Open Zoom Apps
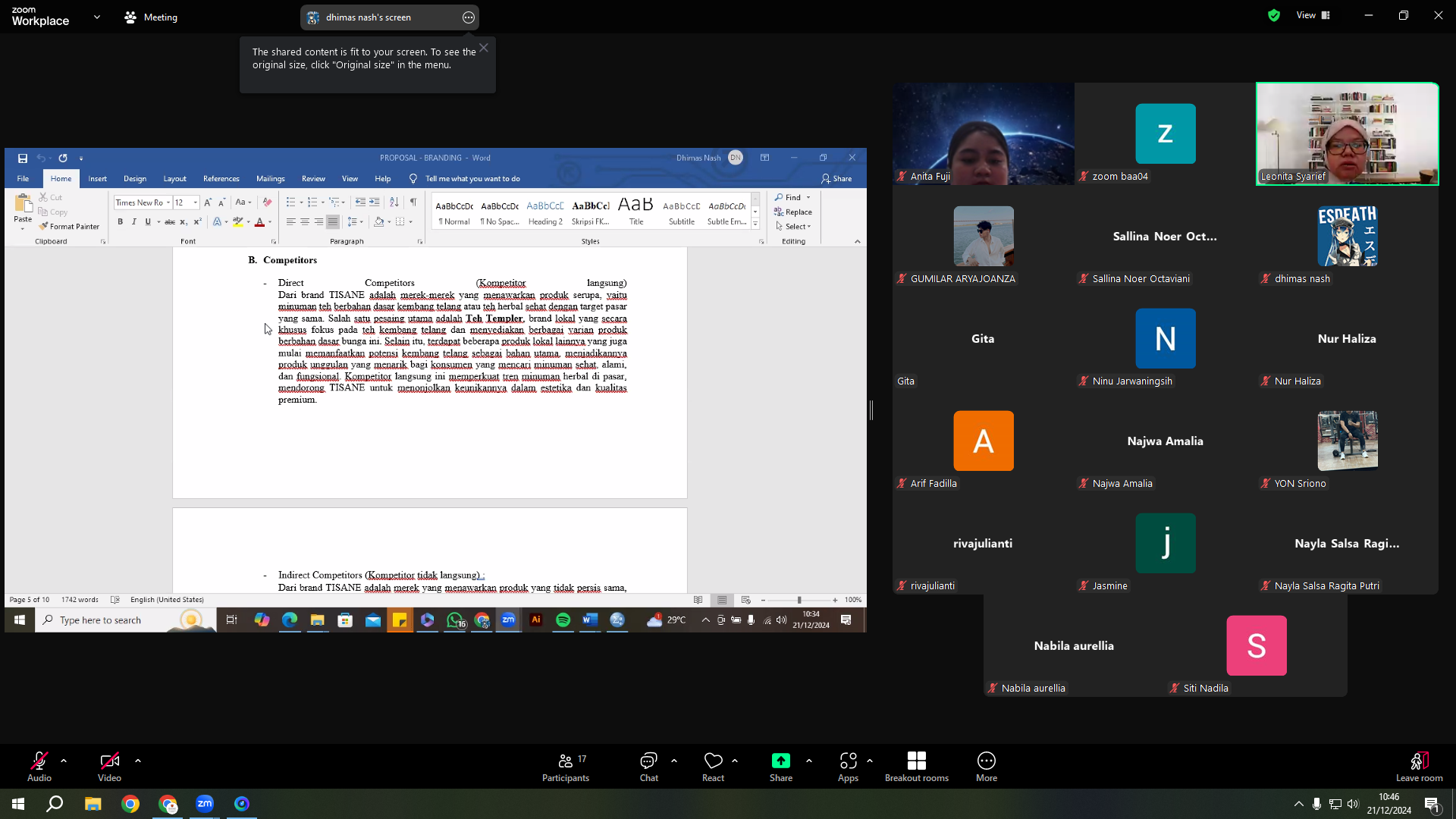The image size is (1456, 819). pos(848,766)
